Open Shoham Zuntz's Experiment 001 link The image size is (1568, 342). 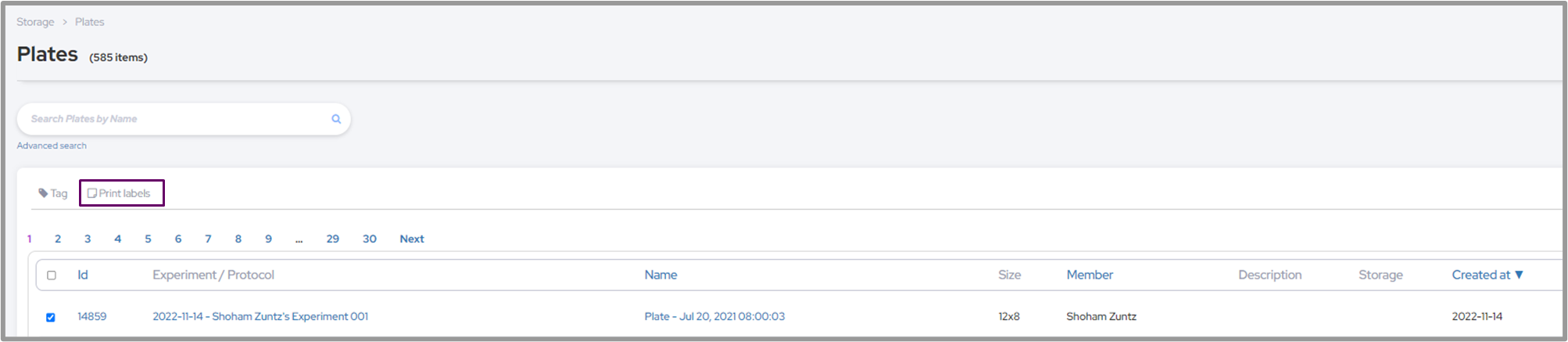tap(260, 316)
